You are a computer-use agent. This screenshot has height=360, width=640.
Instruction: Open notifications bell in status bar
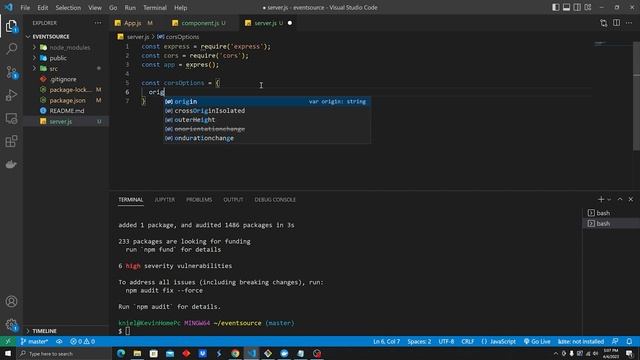pos(629,341)
